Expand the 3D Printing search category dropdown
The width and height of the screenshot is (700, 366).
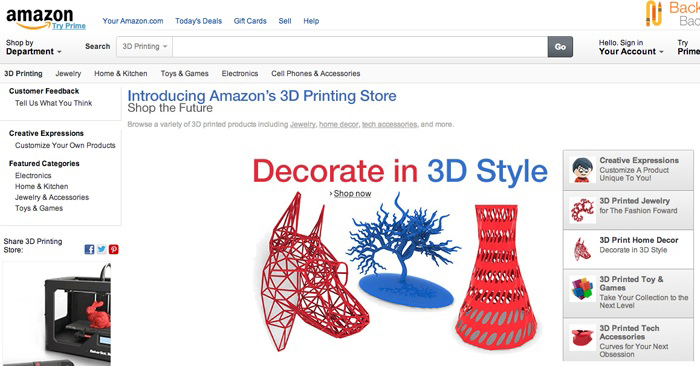tap(145, 46)
